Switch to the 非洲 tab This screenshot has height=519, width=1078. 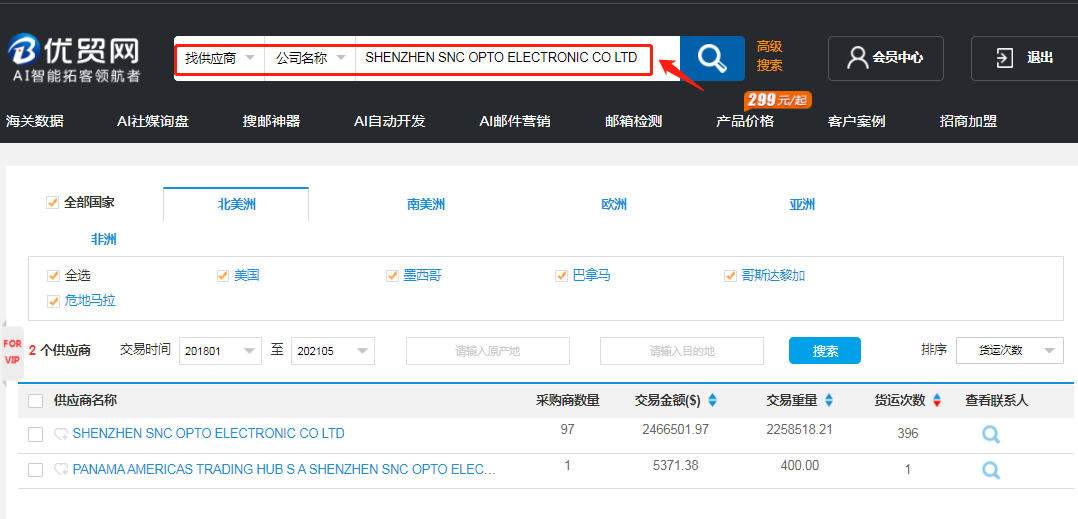click(104, 239)
